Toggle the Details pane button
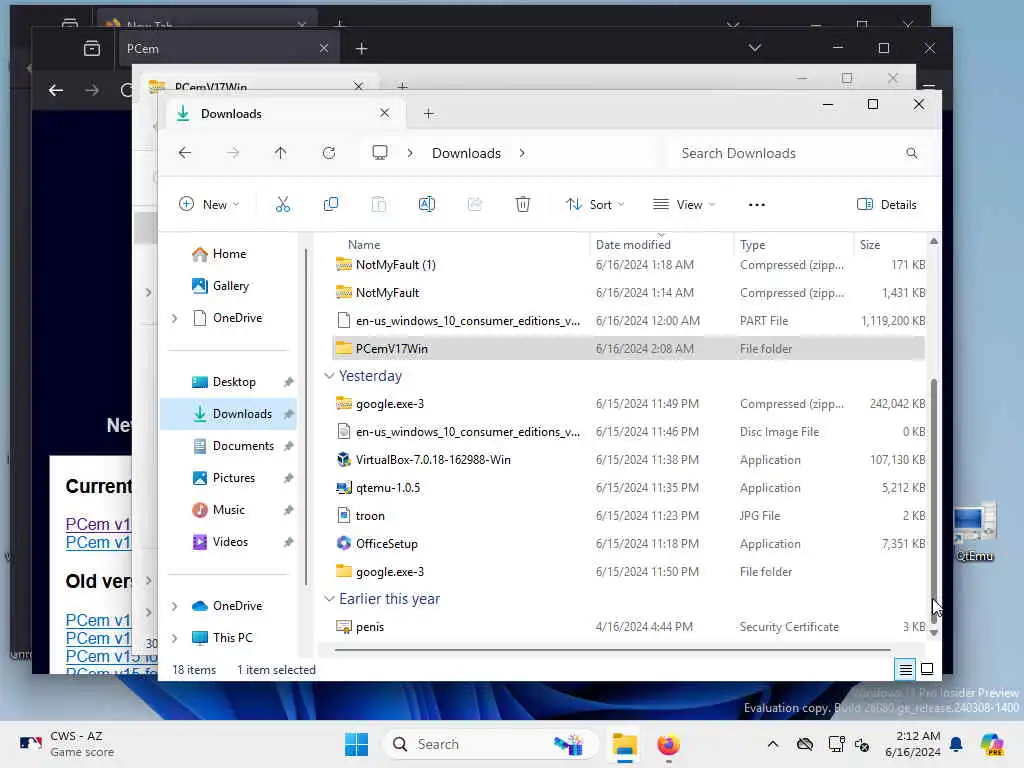 886,204
